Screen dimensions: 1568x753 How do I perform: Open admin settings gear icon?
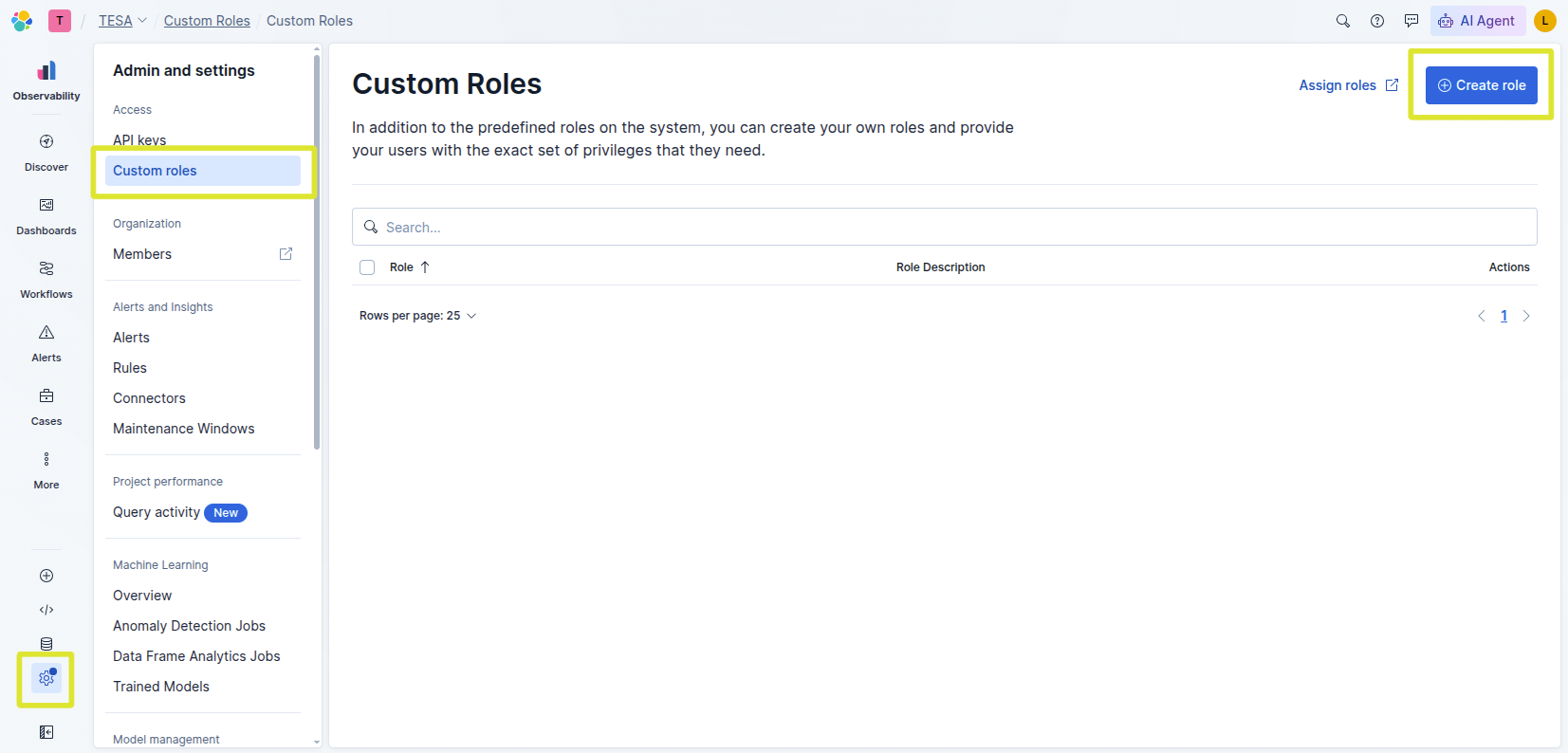(x=46, y=678)
